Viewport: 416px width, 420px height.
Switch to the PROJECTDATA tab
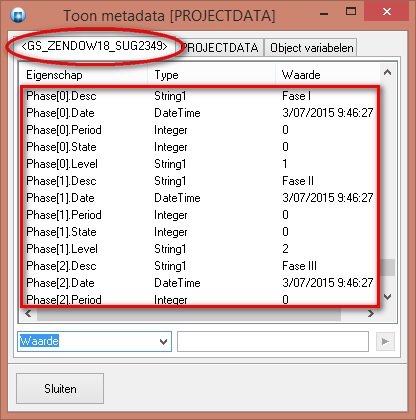tap(220, 48)
